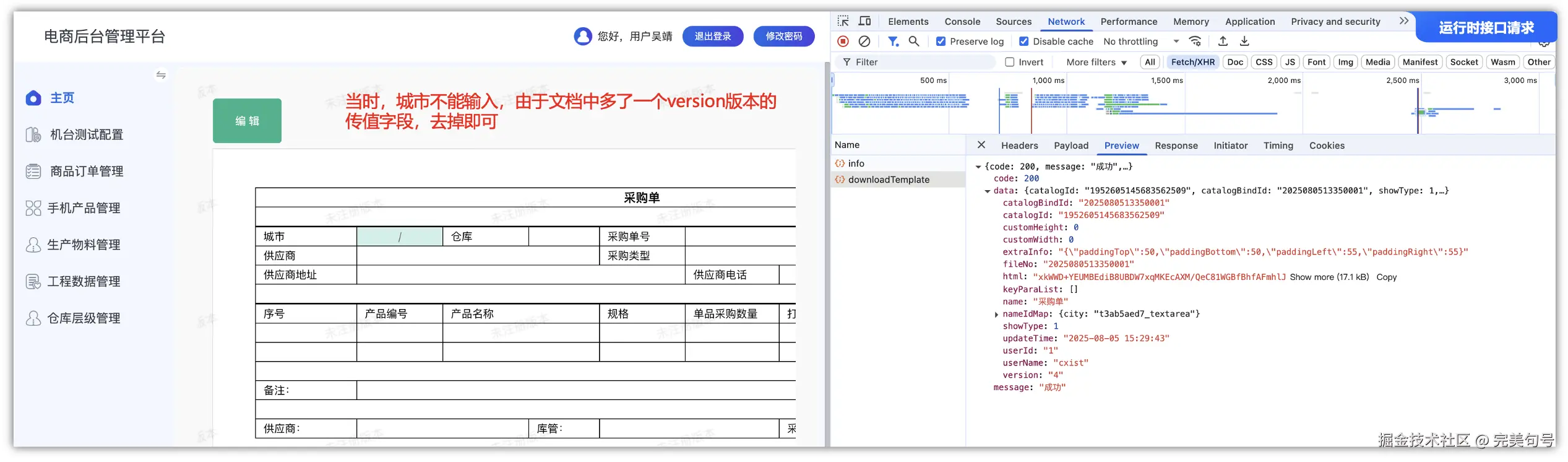1568x462 pixels.
Task: Open the Performance tab
Action: (1129, 21)
